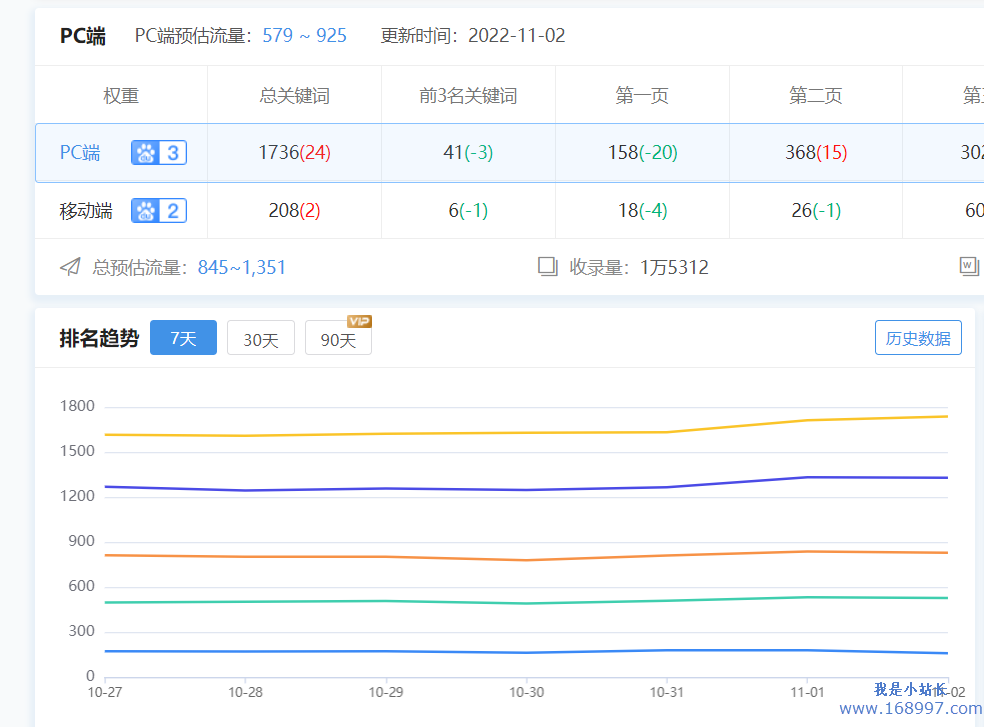Click total estimated traffic 845~1,351
This screenshot has width=984, height=727.
242,267
